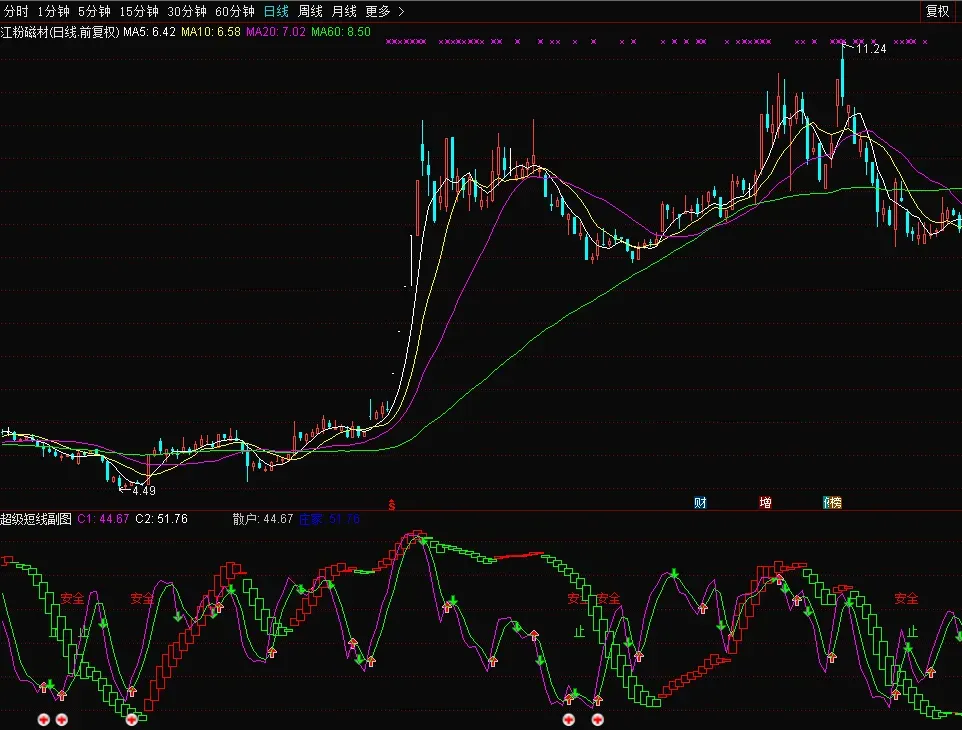Open the 财 financial info marker
962x730 pixels.
click(700, 503)
